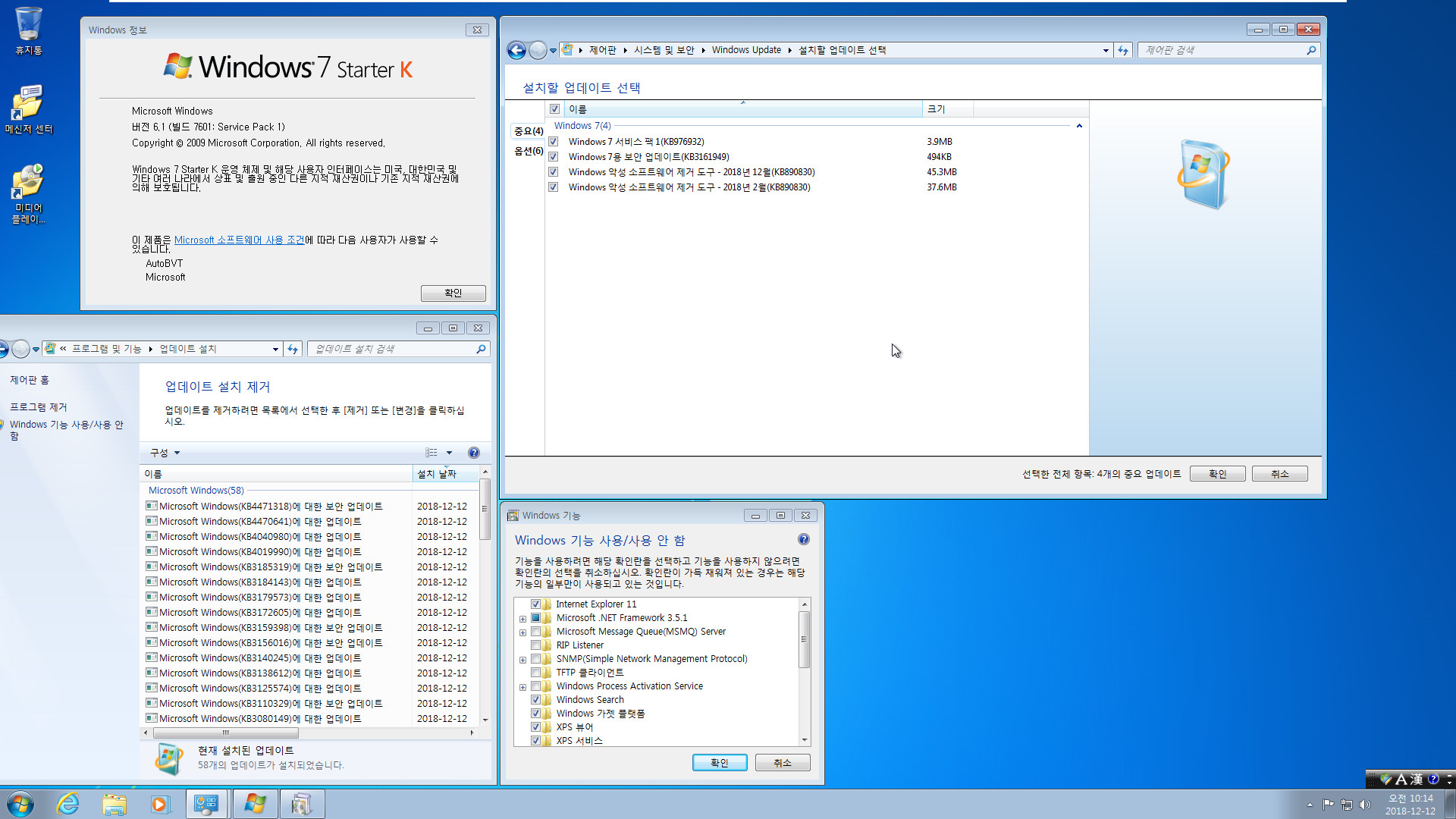
Task: Uncheck malicious software removal tool 2018-2
Action: coord(554,187)
